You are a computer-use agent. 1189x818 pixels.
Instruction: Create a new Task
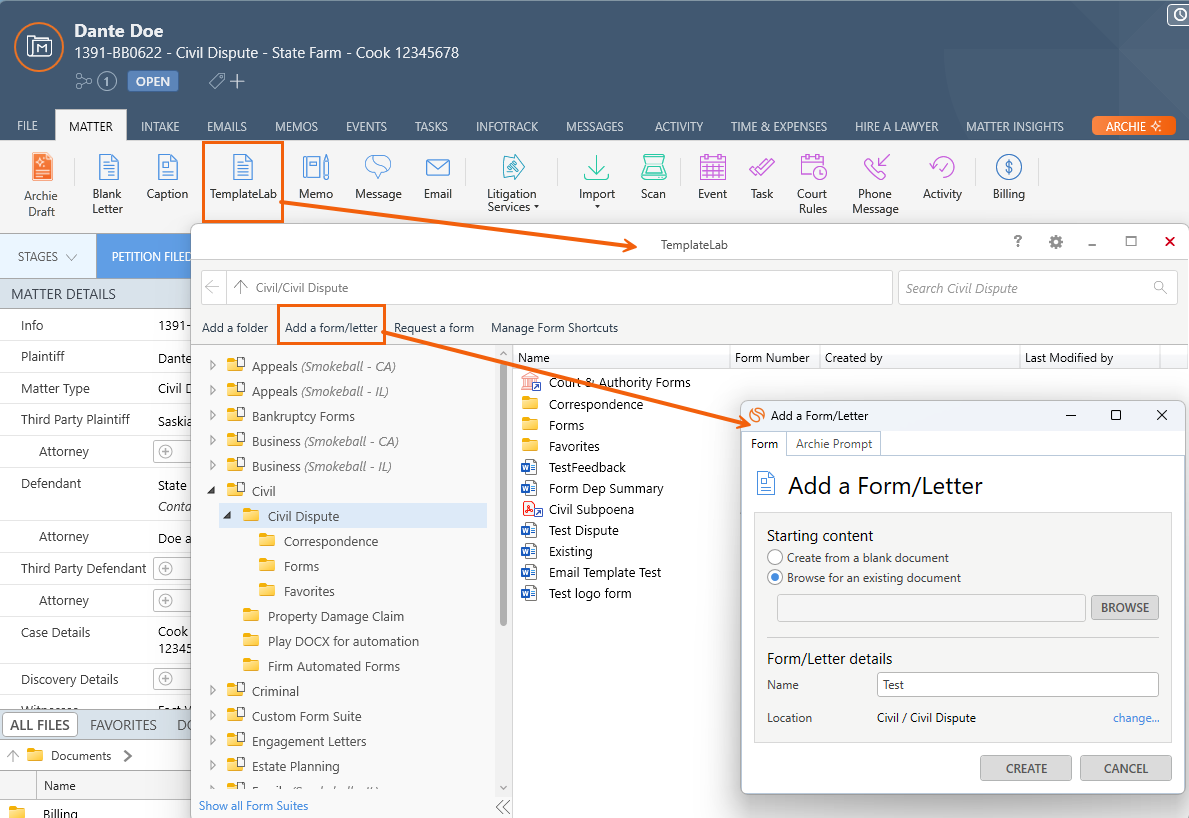click(x=761, y=177)
